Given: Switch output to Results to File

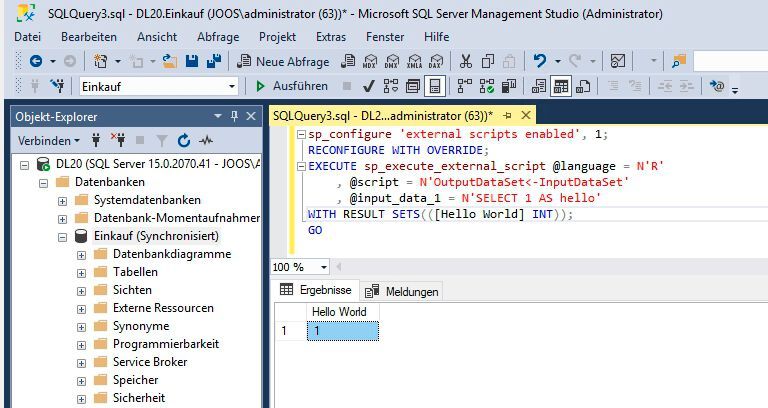Looking at the screenshot, I should (x=583, y=86).
